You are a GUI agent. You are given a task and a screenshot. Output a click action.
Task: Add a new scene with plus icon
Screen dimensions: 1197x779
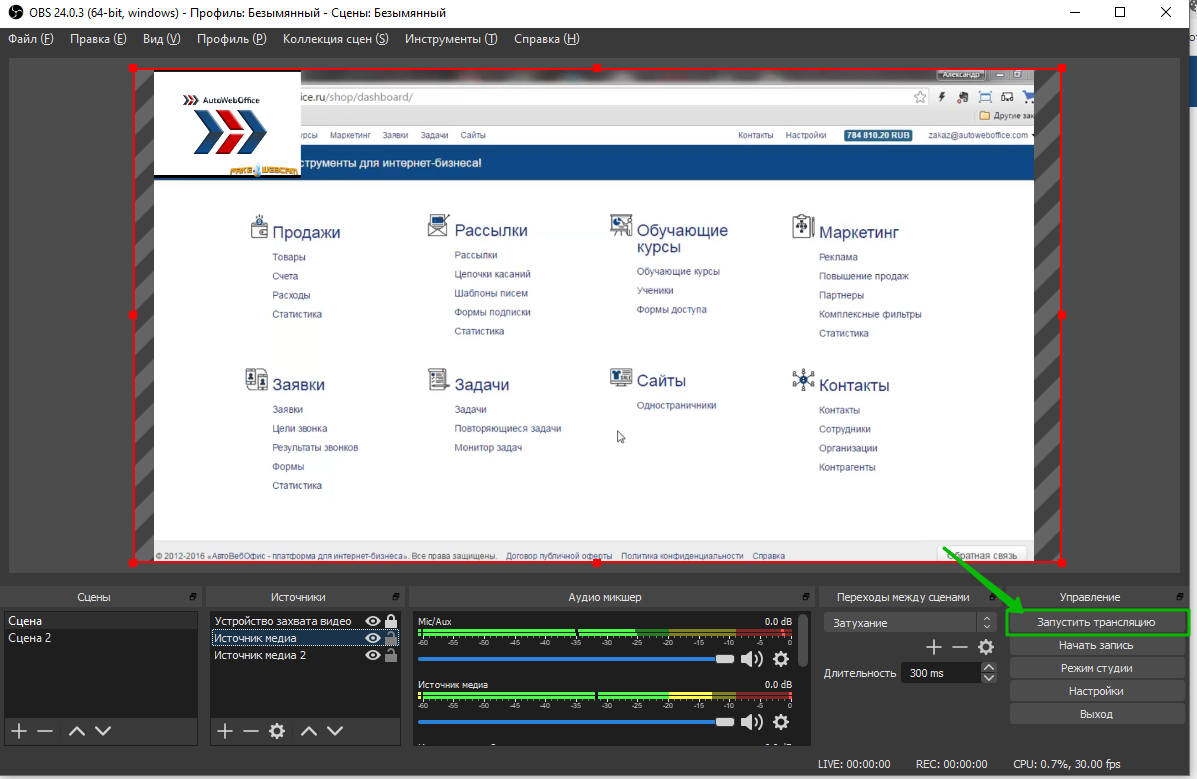(18, 731)
